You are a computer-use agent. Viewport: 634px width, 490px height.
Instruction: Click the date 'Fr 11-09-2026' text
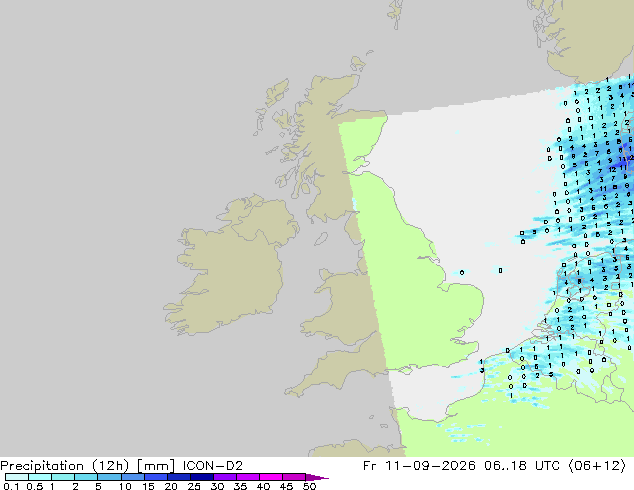(419, 466)
